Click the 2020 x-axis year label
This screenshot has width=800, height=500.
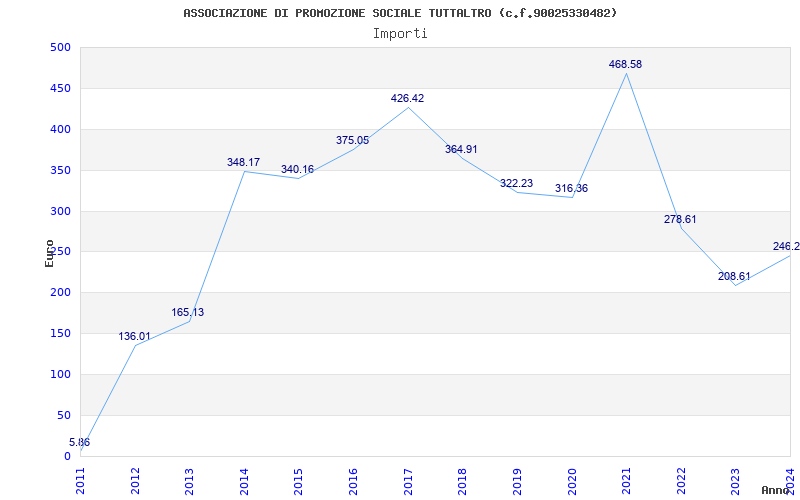point(572,482)
